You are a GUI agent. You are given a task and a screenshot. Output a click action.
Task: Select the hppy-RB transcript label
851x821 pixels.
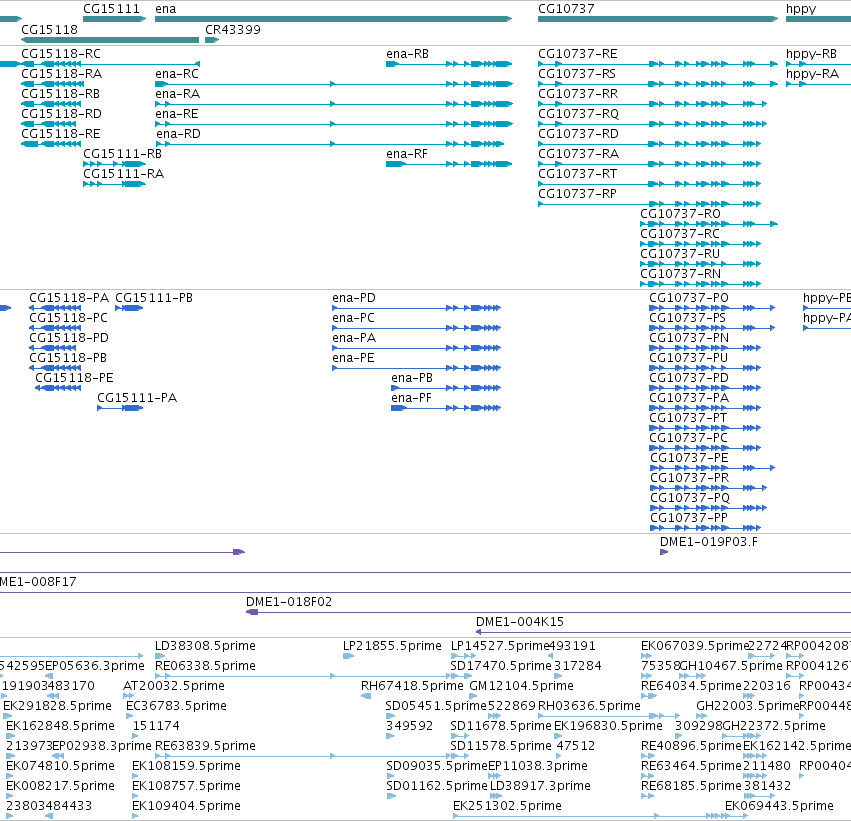click(x=811, y=54)
